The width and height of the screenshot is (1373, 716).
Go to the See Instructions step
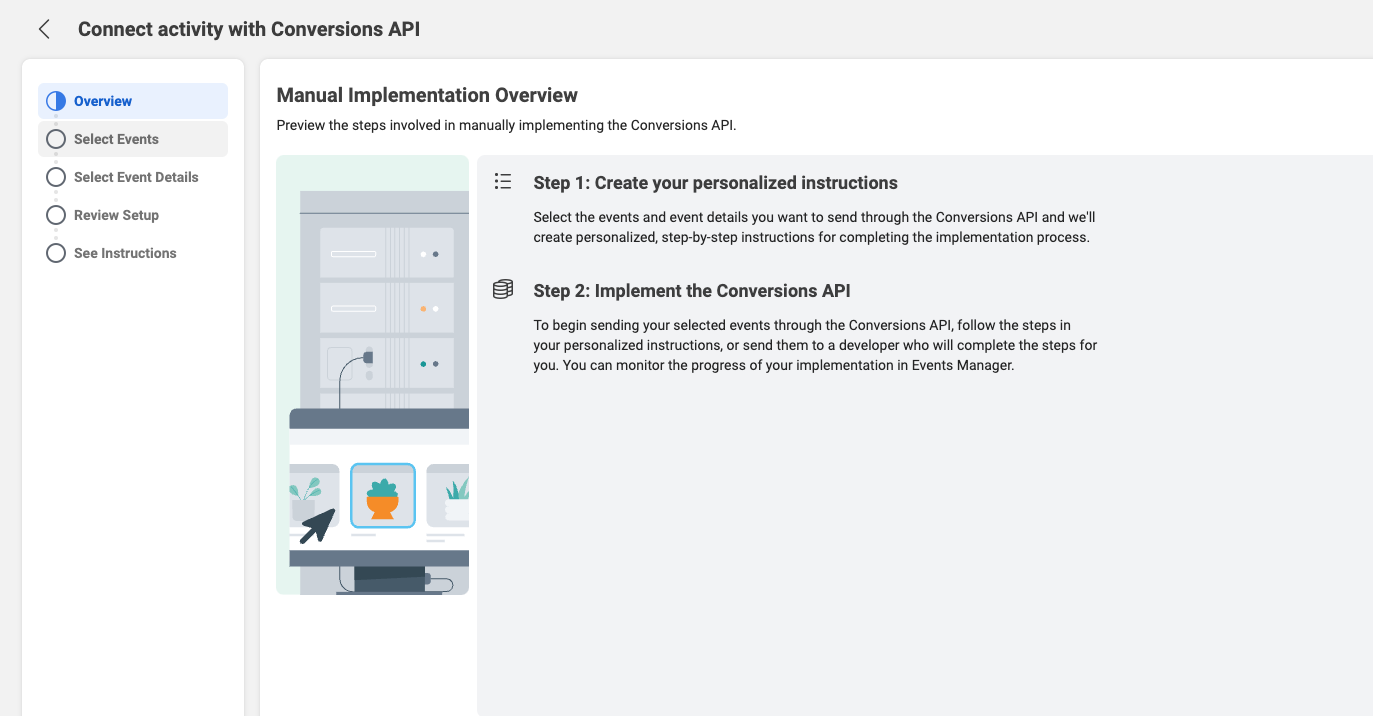(x=125, y=253)
